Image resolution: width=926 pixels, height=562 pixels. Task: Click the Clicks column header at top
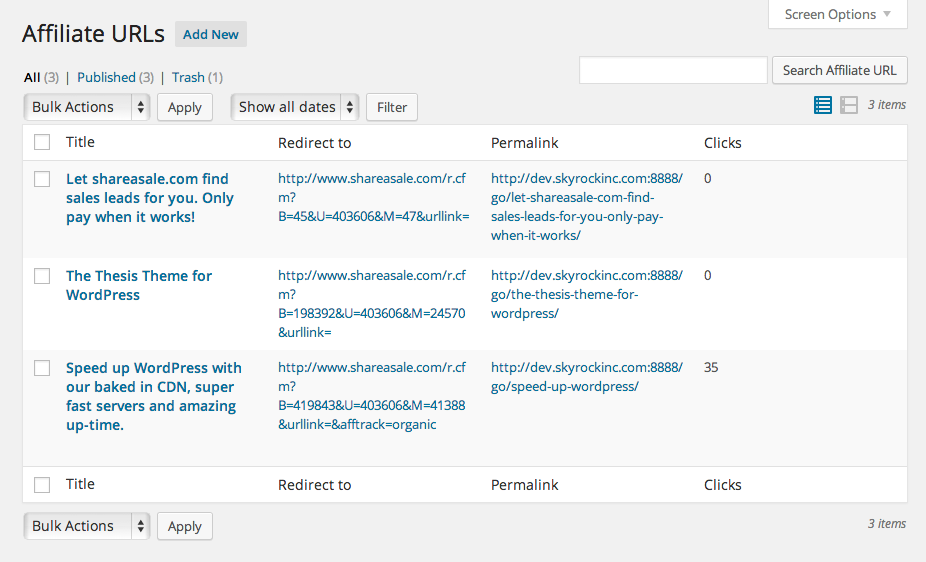point(722,143)
